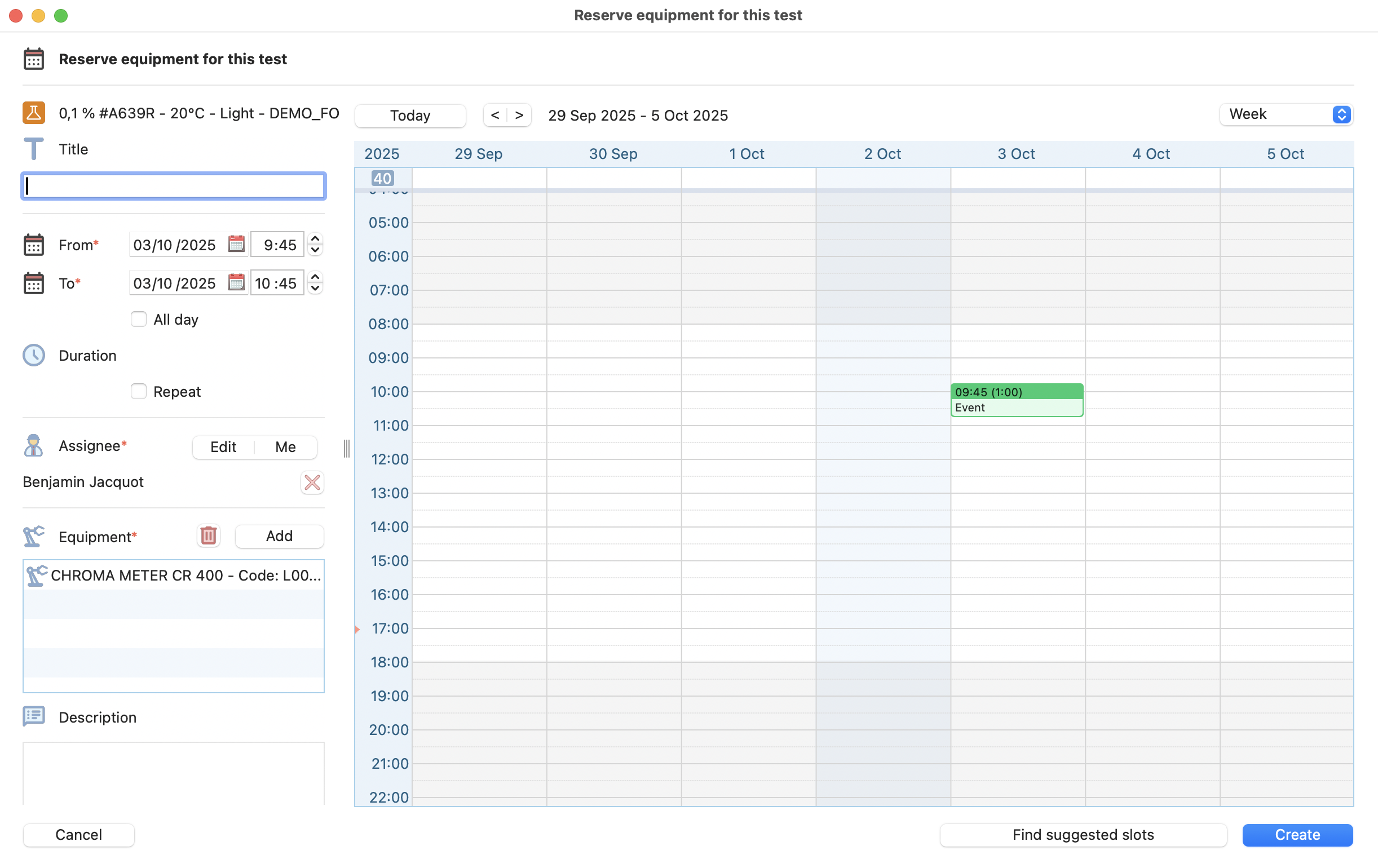Select the green 09:45 Event block
Viewport: 1378px width, 868px height.
tap(1017, 400)
